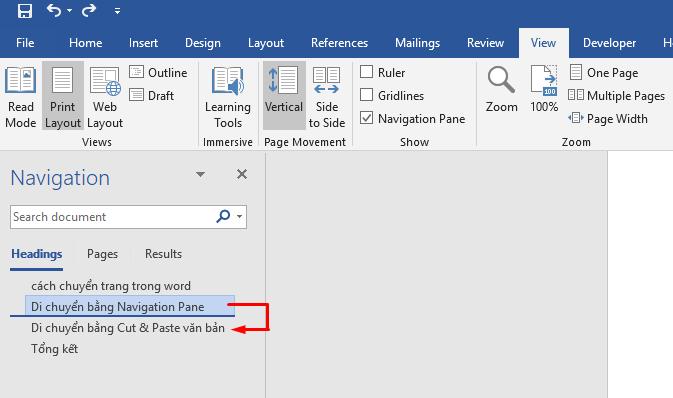Switch to the Home tab
673x398 pixels.
click(x=85, y=43)
